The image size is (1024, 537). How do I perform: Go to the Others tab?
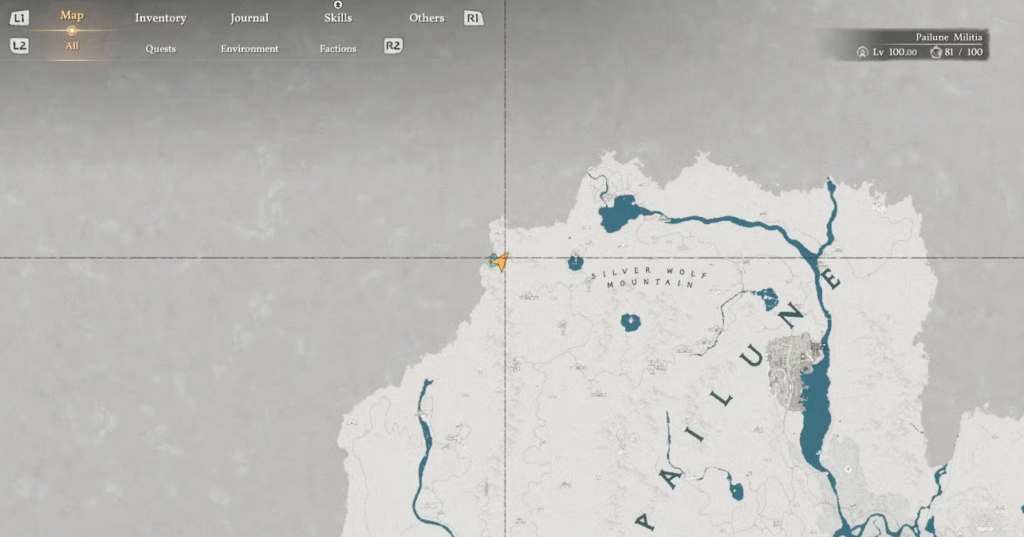click(x=426, y=18)
